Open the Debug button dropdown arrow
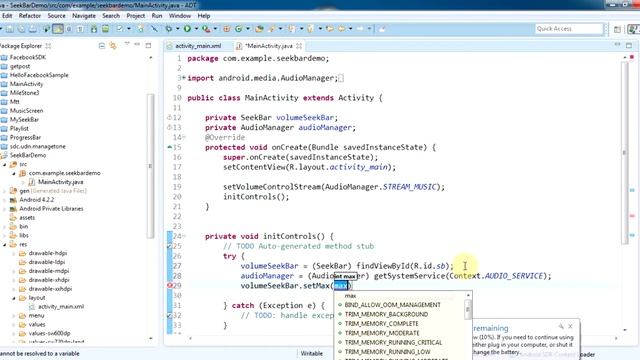The height and width of the screenshot is (360, 640). [177, 29]
